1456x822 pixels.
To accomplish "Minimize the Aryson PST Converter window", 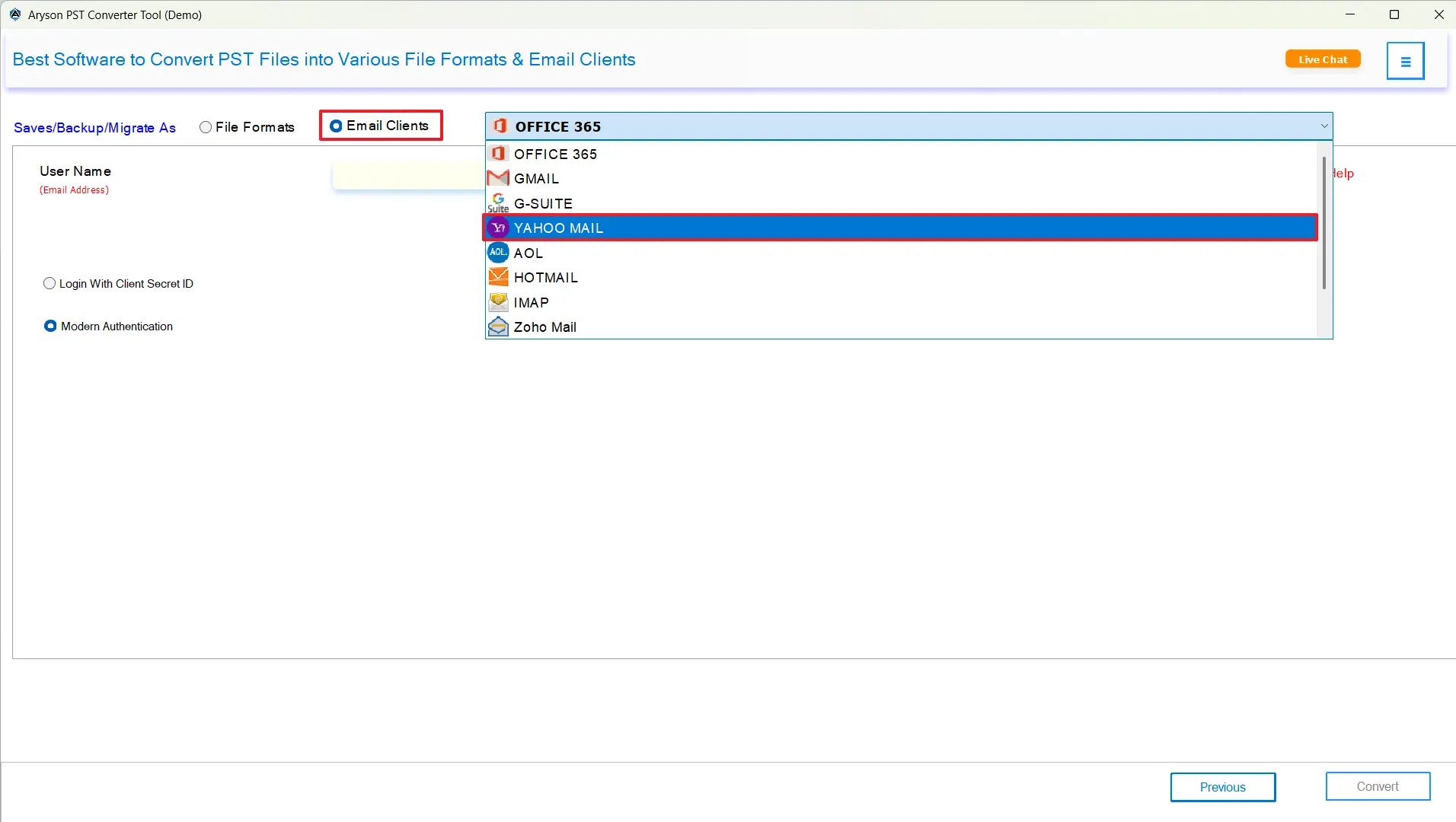I will tap(1350, 14).
